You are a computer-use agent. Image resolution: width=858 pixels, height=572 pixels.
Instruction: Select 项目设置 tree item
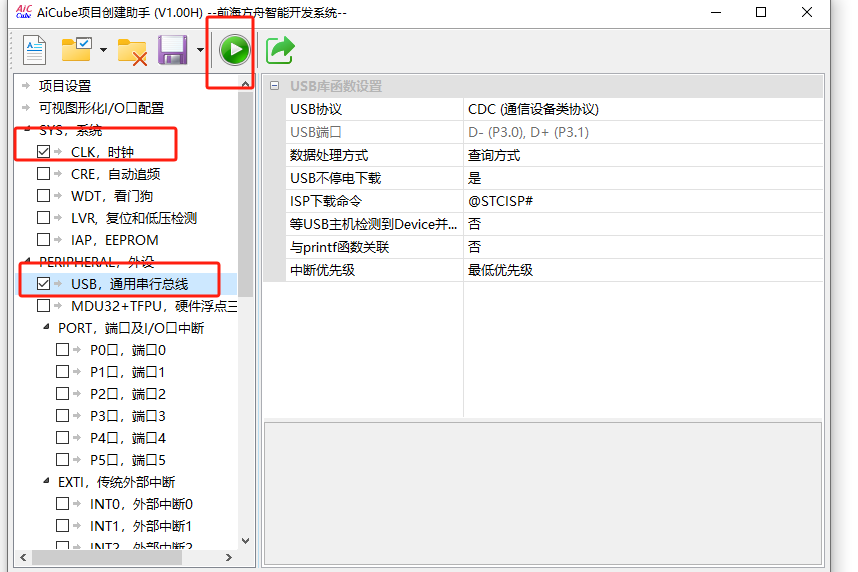[x=65, y=86]
